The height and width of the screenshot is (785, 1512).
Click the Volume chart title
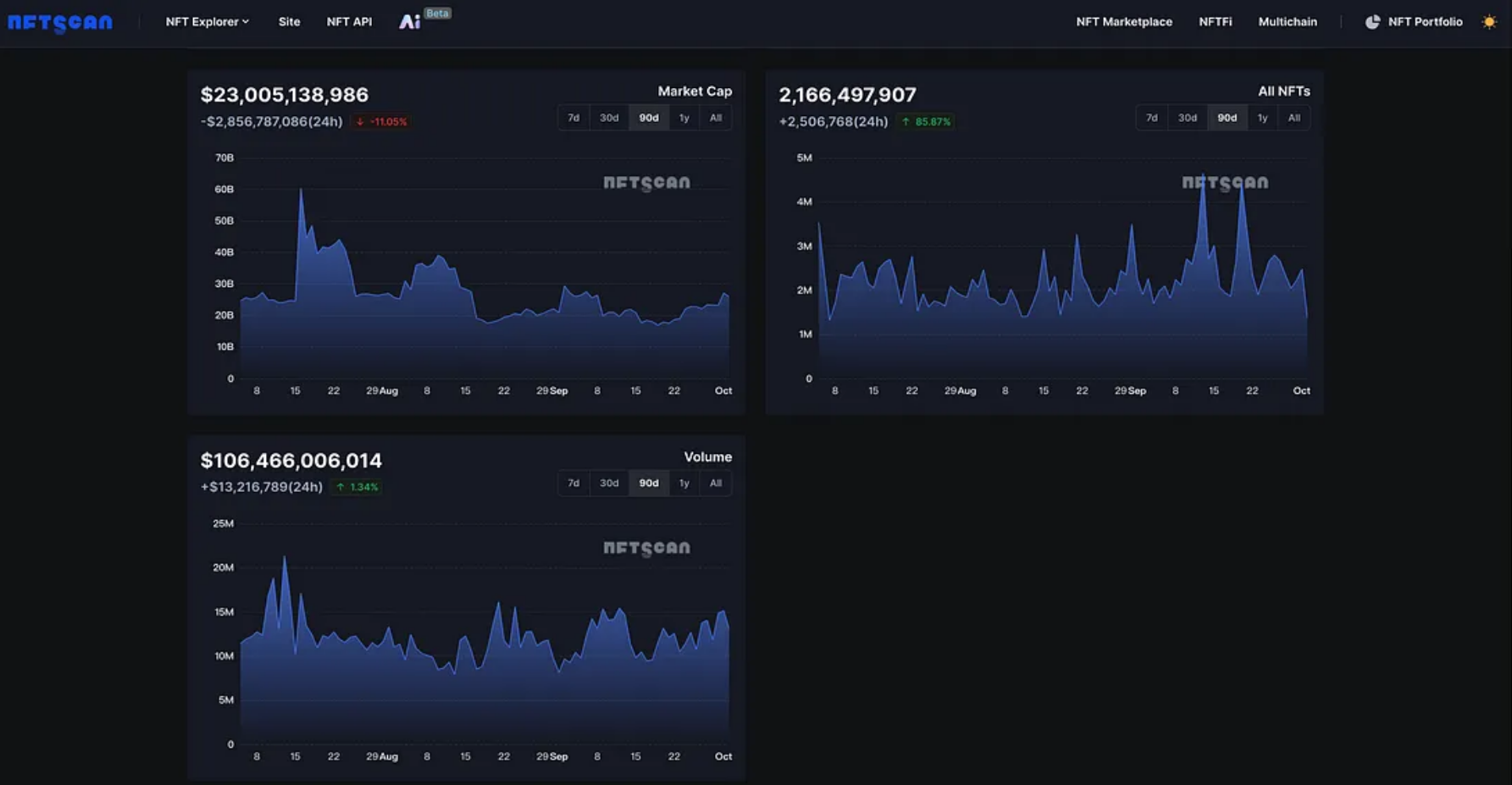[708, 457]
